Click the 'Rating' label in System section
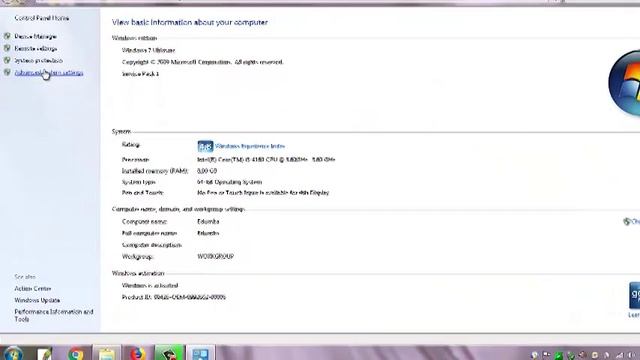The image size is (640, 360). [x=131, y=144]
